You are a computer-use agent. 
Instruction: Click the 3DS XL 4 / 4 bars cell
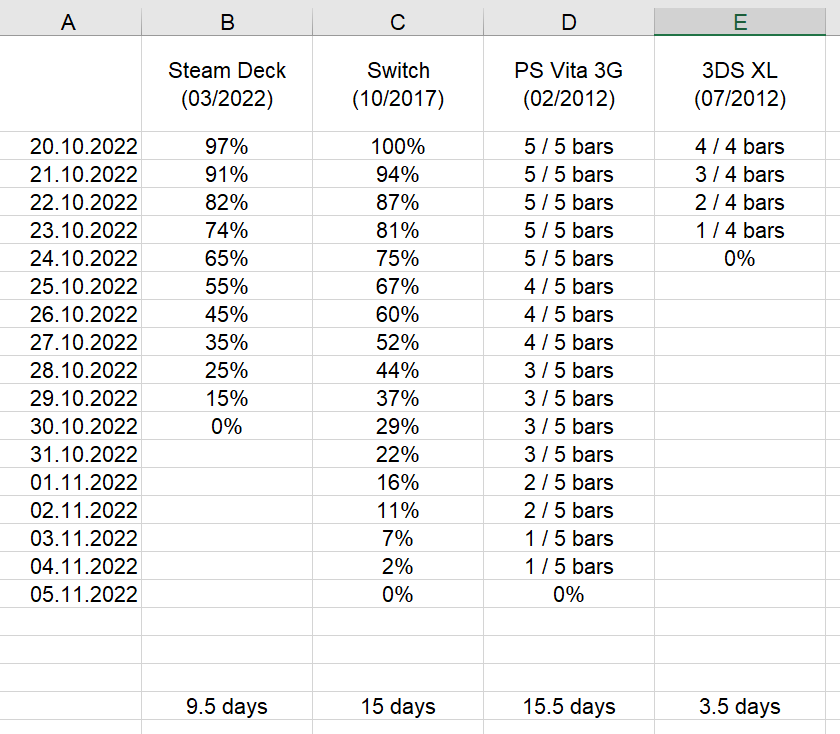point(740,146)
